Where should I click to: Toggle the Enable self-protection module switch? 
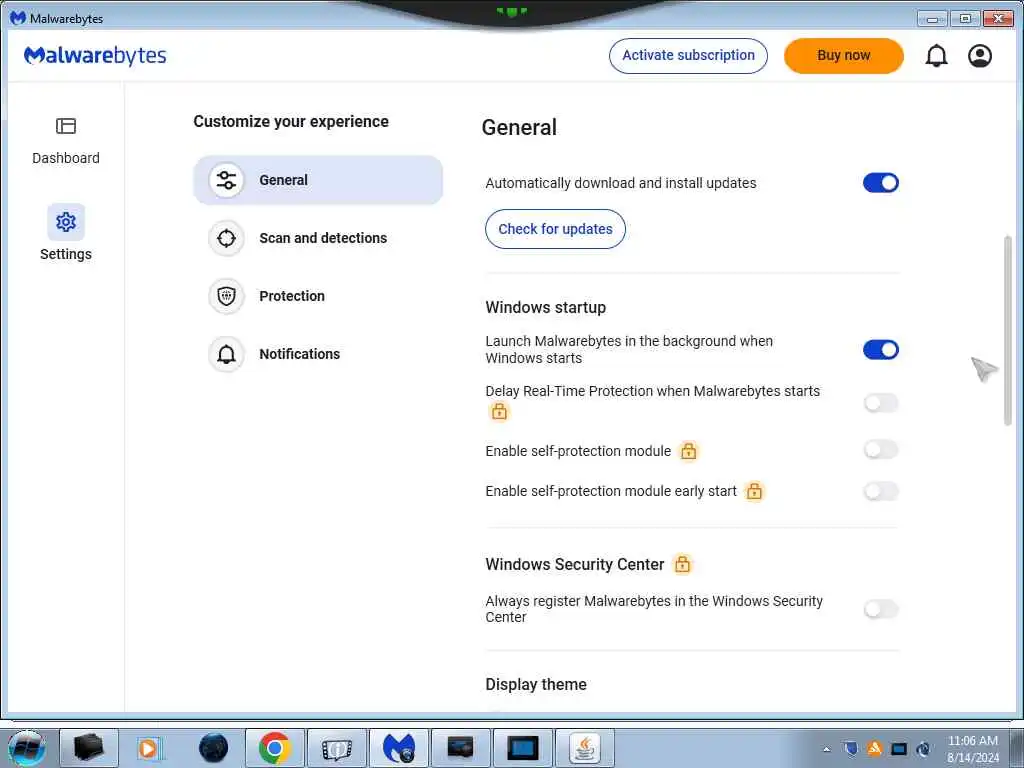click(x=881, y=449)
